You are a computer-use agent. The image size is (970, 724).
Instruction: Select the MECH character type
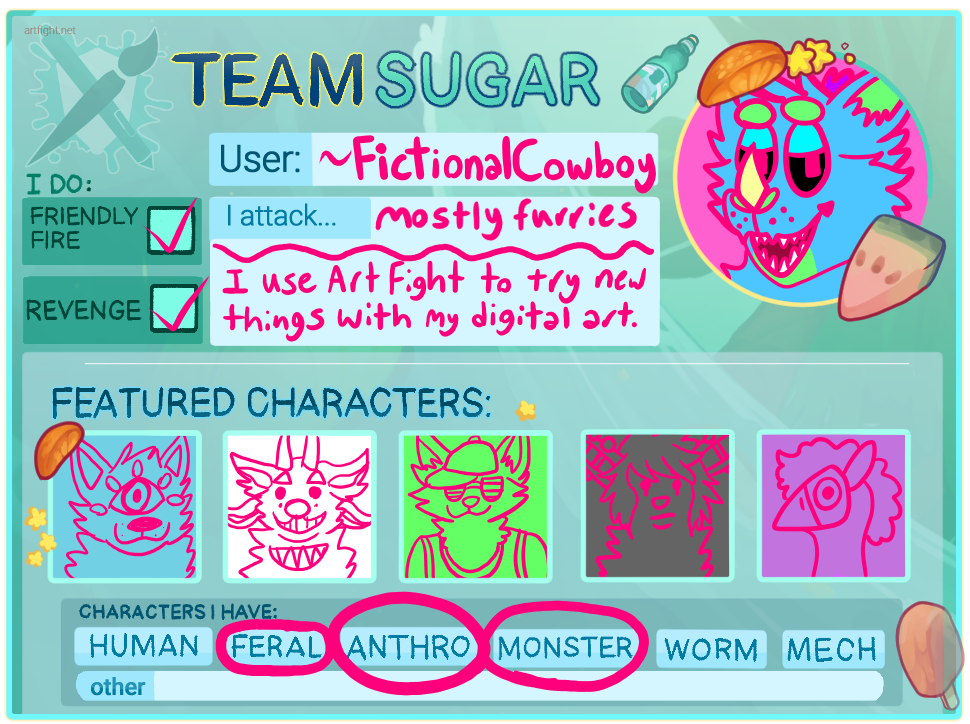(833, 650)
